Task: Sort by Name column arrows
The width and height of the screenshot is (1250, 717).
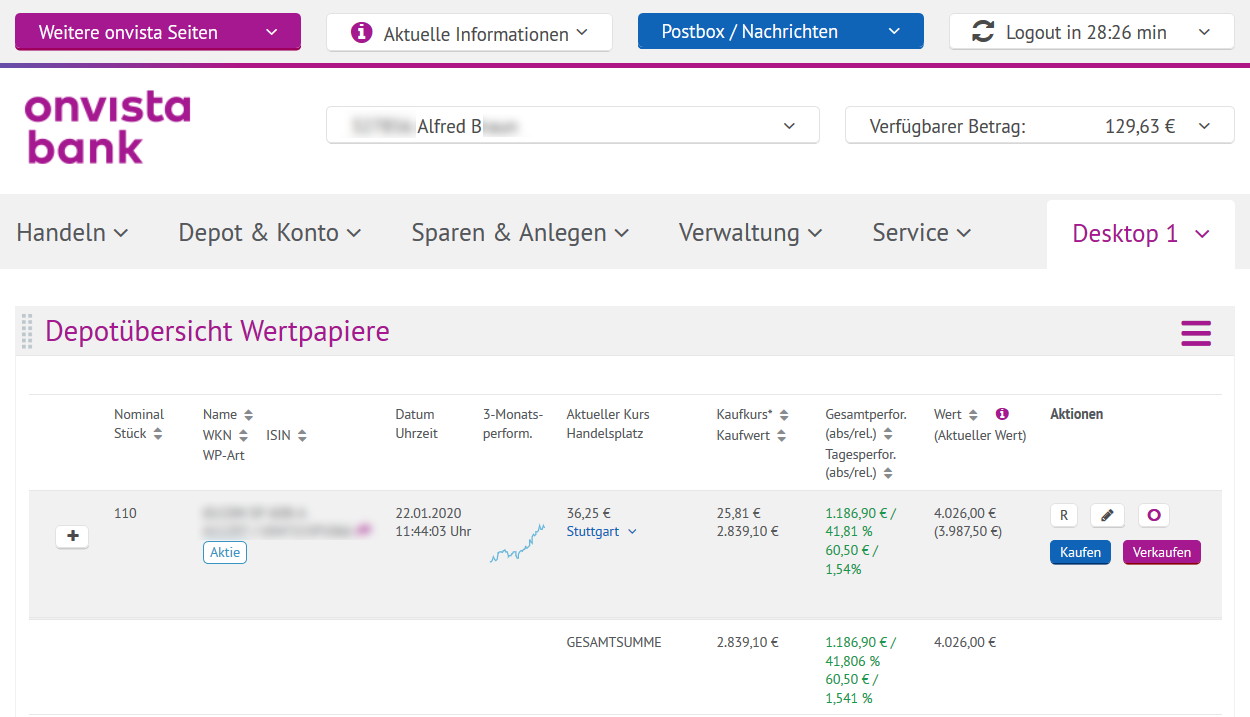Action: click(x=248, y=414)
